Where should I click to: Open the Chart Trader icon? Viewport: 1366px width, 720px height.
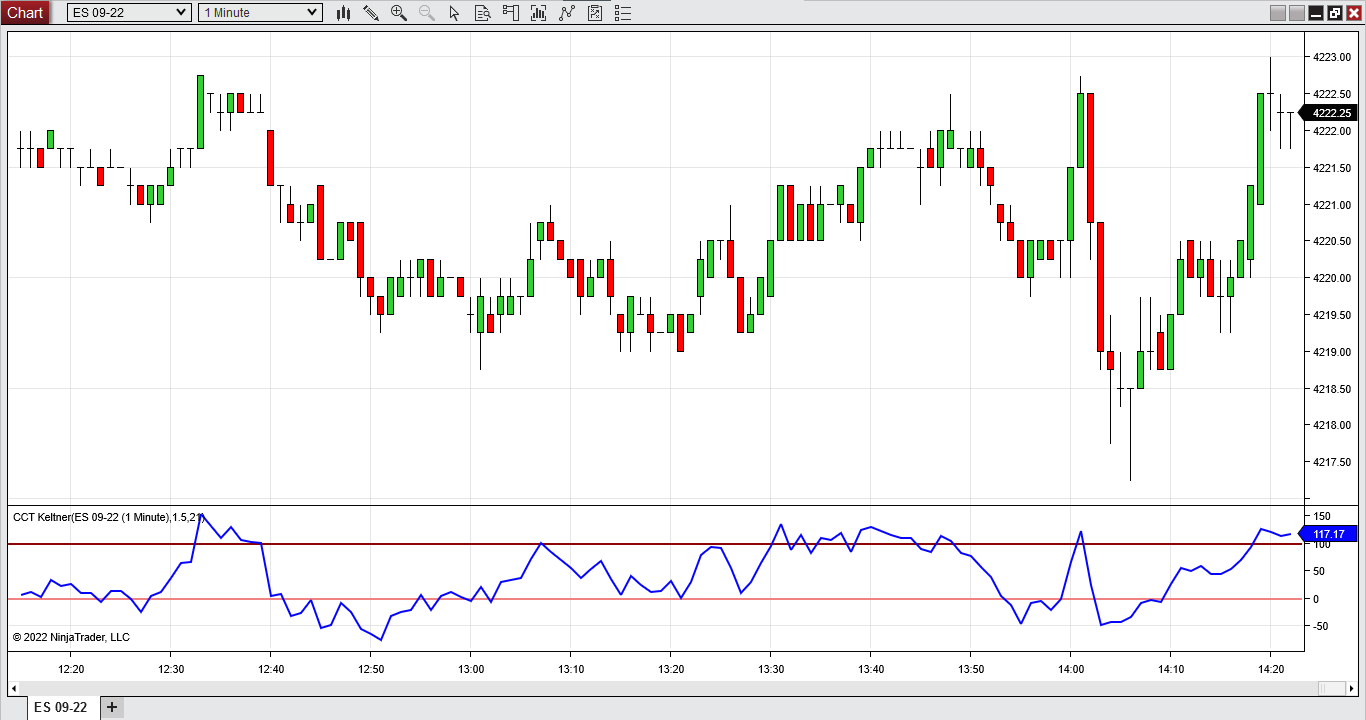[x=511, y=13]
